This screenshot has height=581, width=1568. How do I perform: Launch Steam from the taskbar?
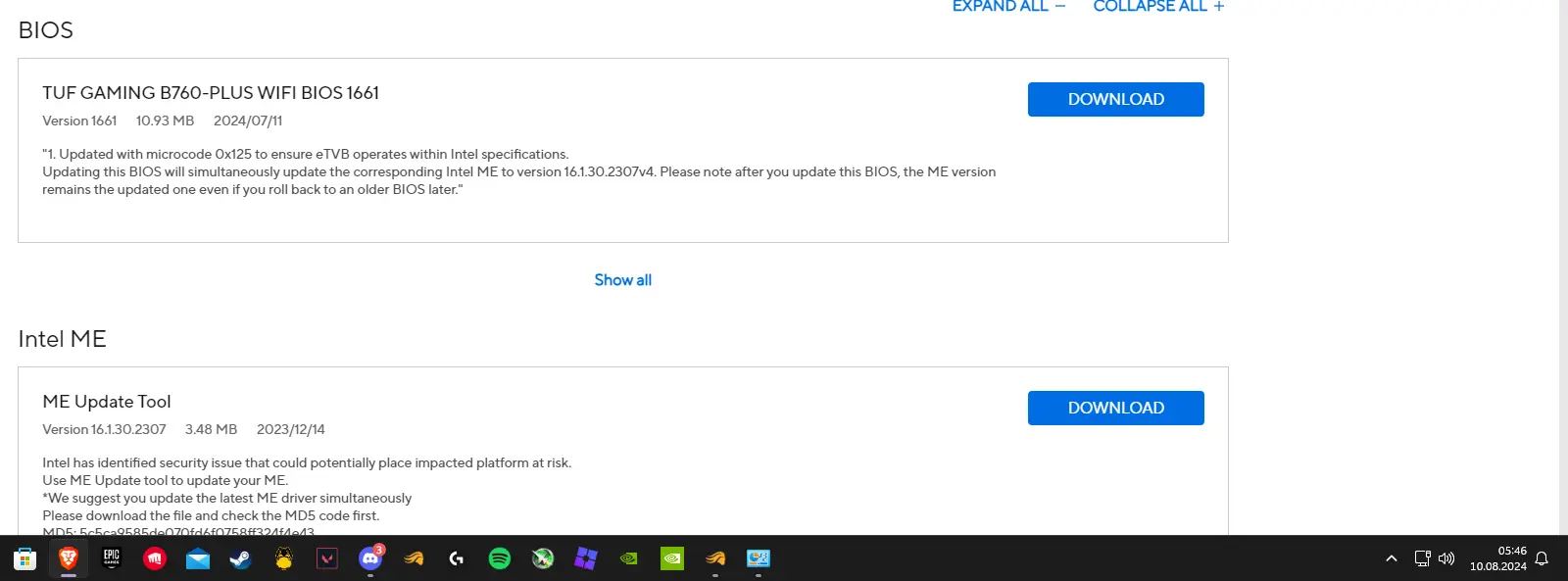pyautogui.click(x=241, y=558)
